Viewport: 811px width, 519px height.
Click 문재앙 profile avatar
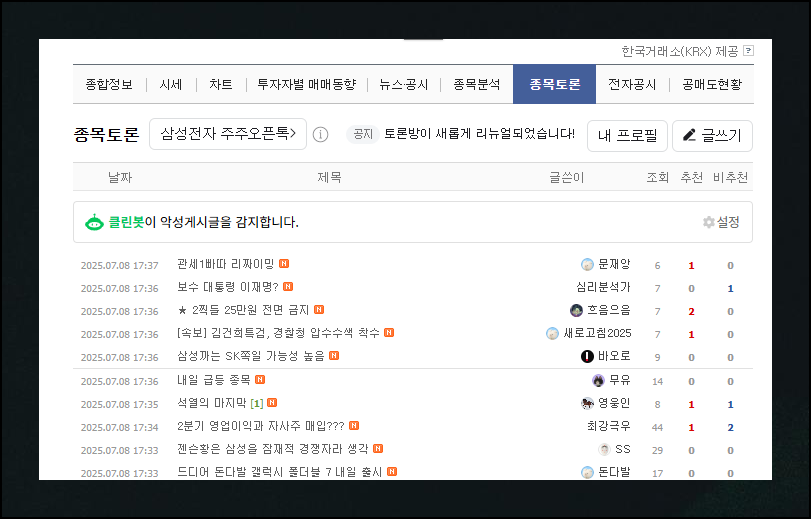tap(587, 265)
